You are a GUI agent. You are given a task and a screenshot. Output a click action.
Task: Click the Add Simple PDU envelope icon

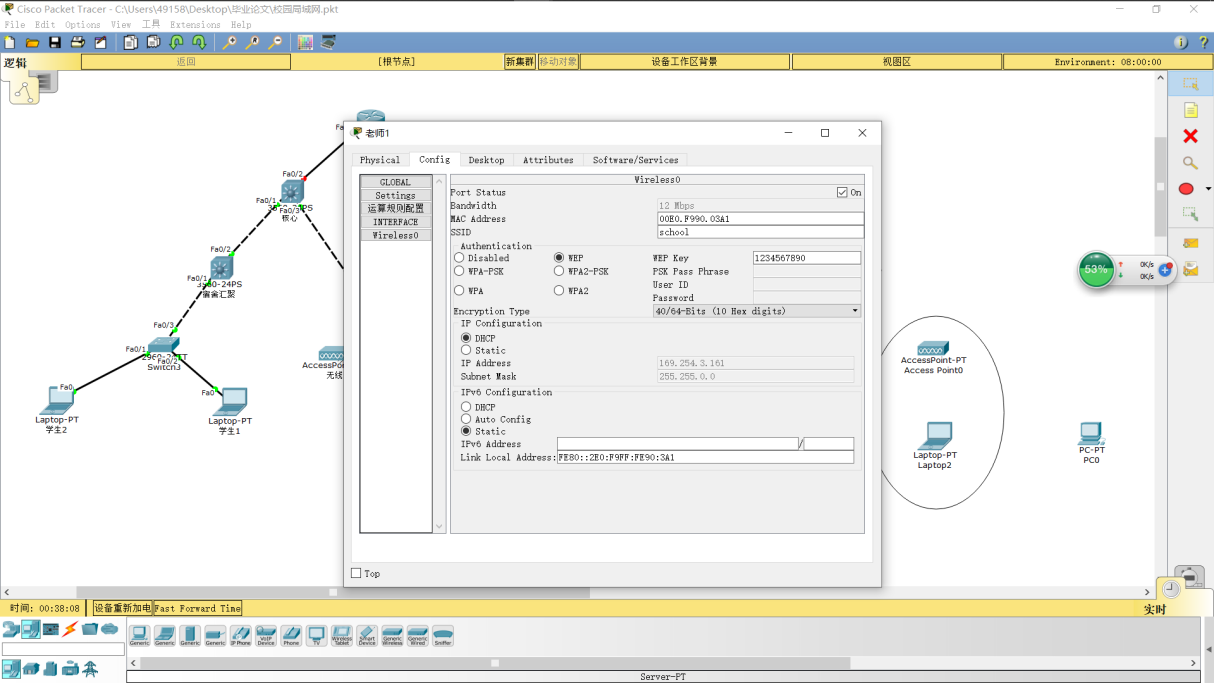1190,243
